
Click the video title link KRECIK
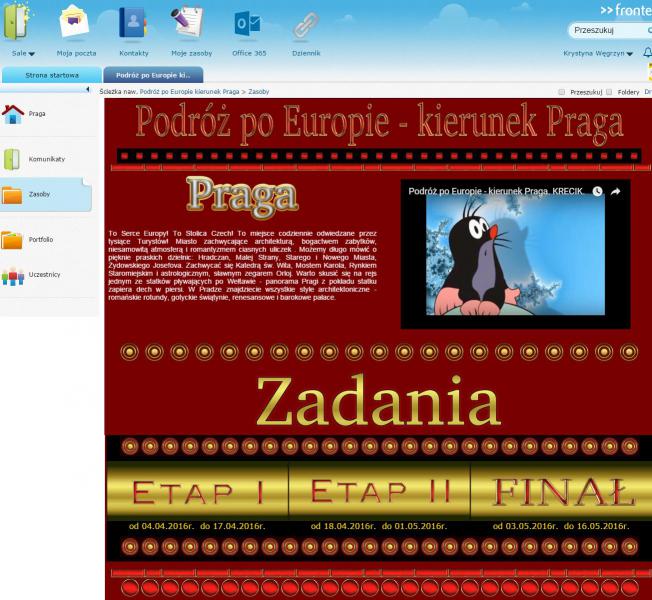click(495, 191)
